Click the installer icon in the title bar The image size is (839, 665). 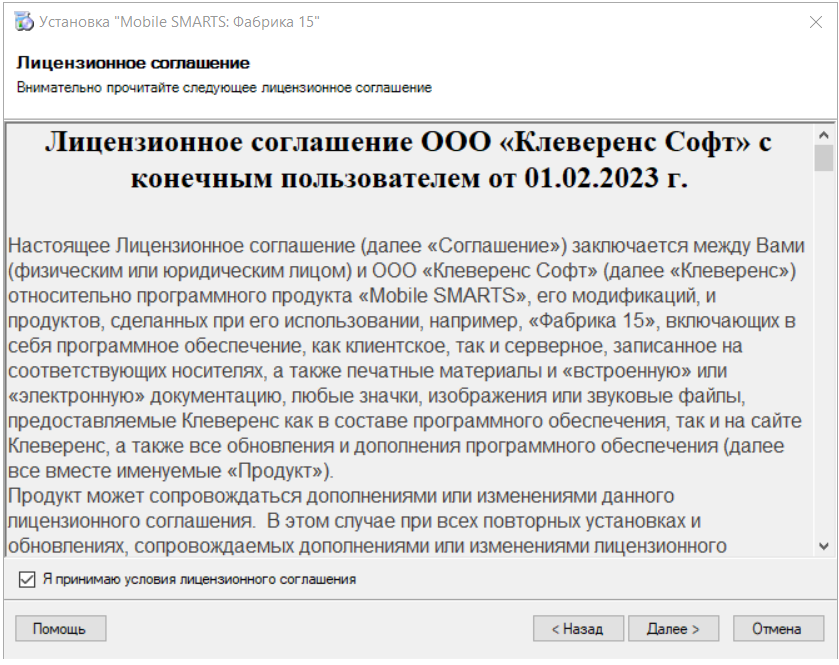pyautogui.click(x=23, y=22)
